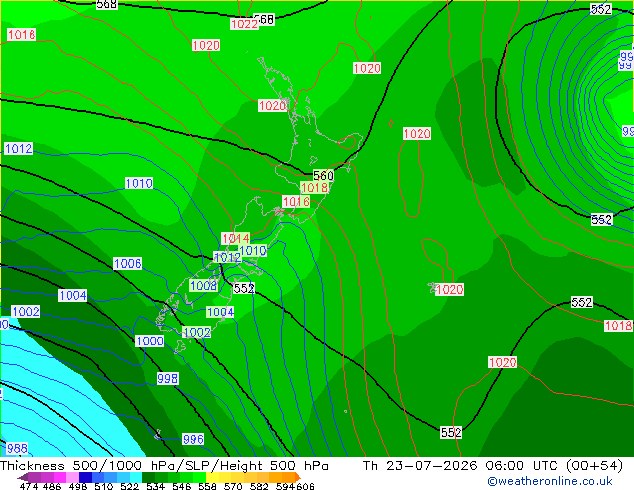
Task: Click the 552 label beside the 1008 label
Action: click(x=244, y=288)
